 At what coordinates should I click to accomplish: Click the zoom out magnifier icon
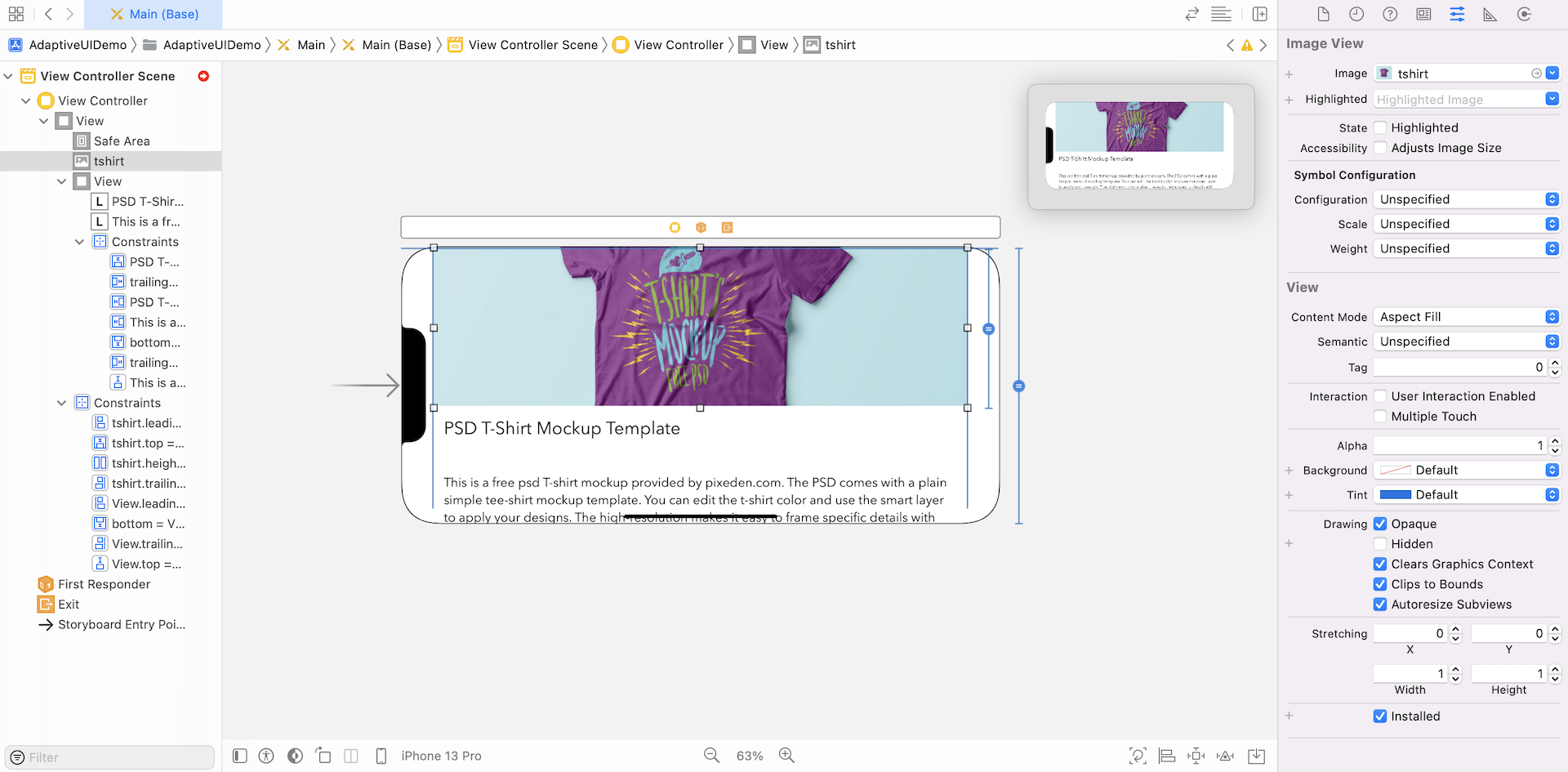[x=712, y=756]
